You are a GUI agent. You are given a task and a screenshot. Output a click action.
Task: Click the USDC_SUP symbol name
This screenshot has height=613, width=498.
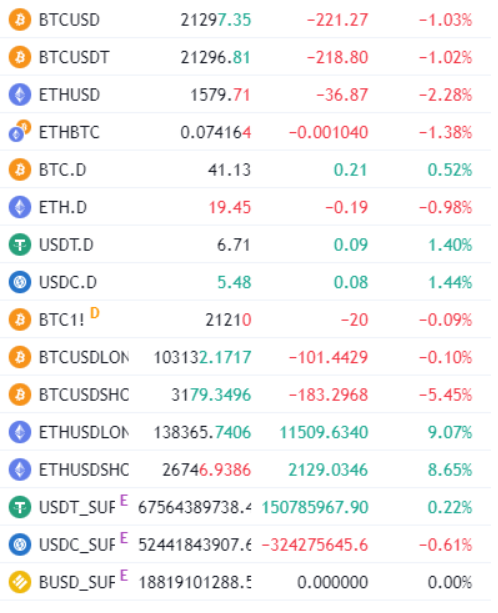pos(77,545)
